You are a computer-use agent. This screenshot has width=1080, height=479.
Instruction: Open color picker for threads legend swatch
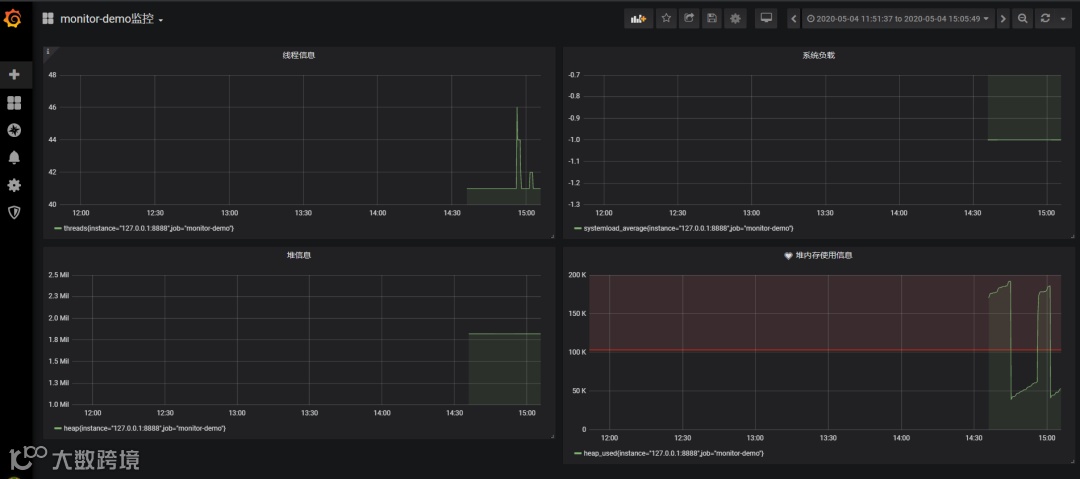(57, 228)
